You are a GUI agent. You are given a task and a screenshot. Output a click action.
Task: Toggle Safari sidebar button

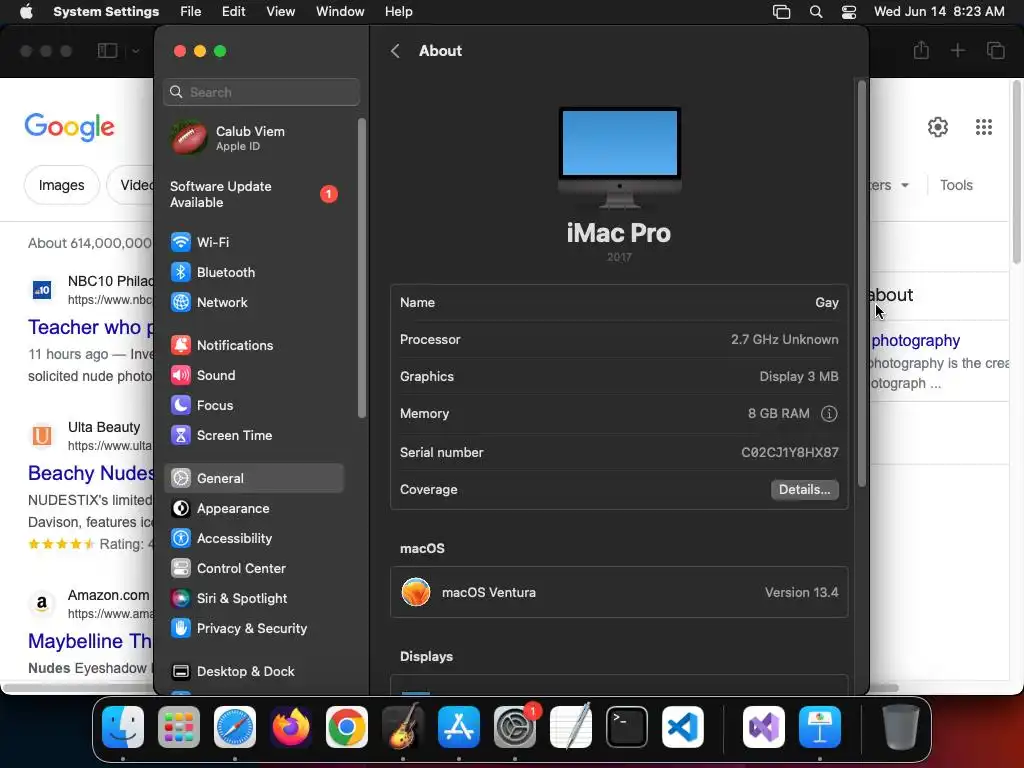107,50
